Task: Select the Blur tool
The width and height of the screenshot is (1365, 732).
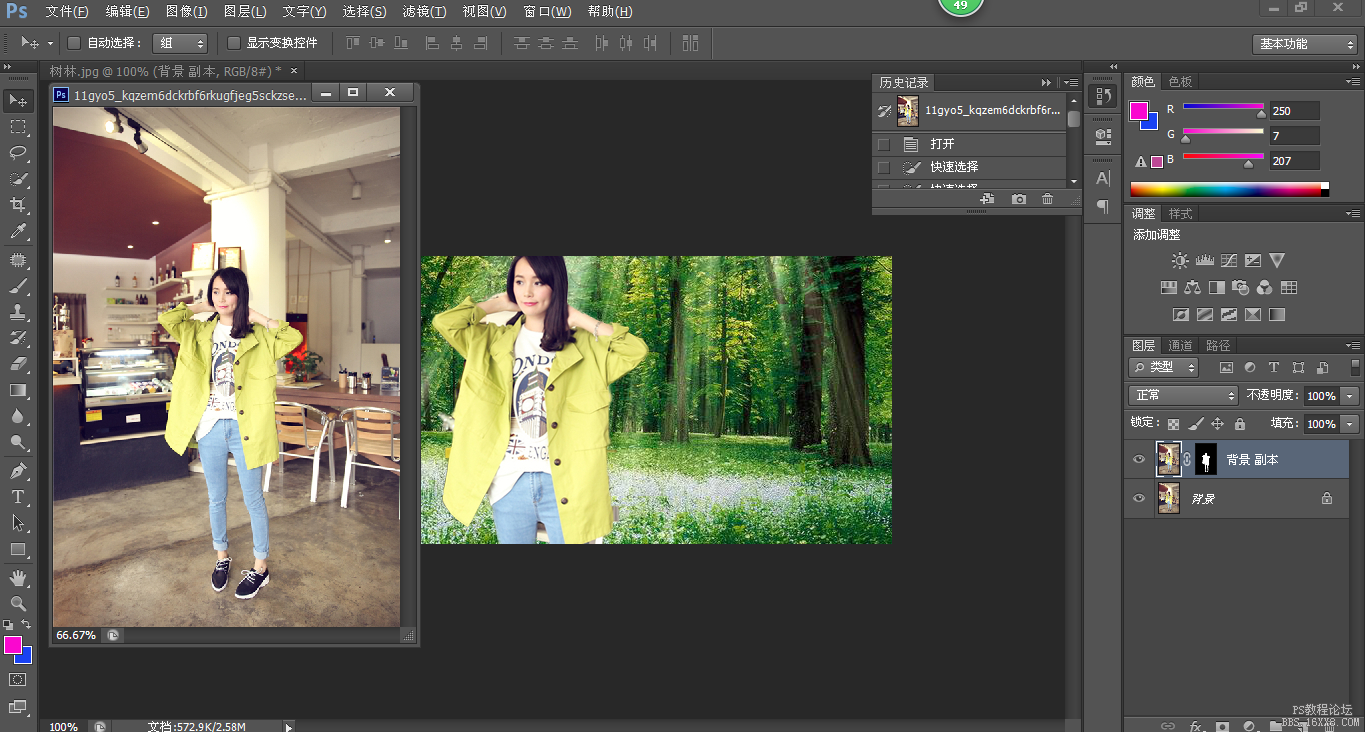Action: point(18,416)
